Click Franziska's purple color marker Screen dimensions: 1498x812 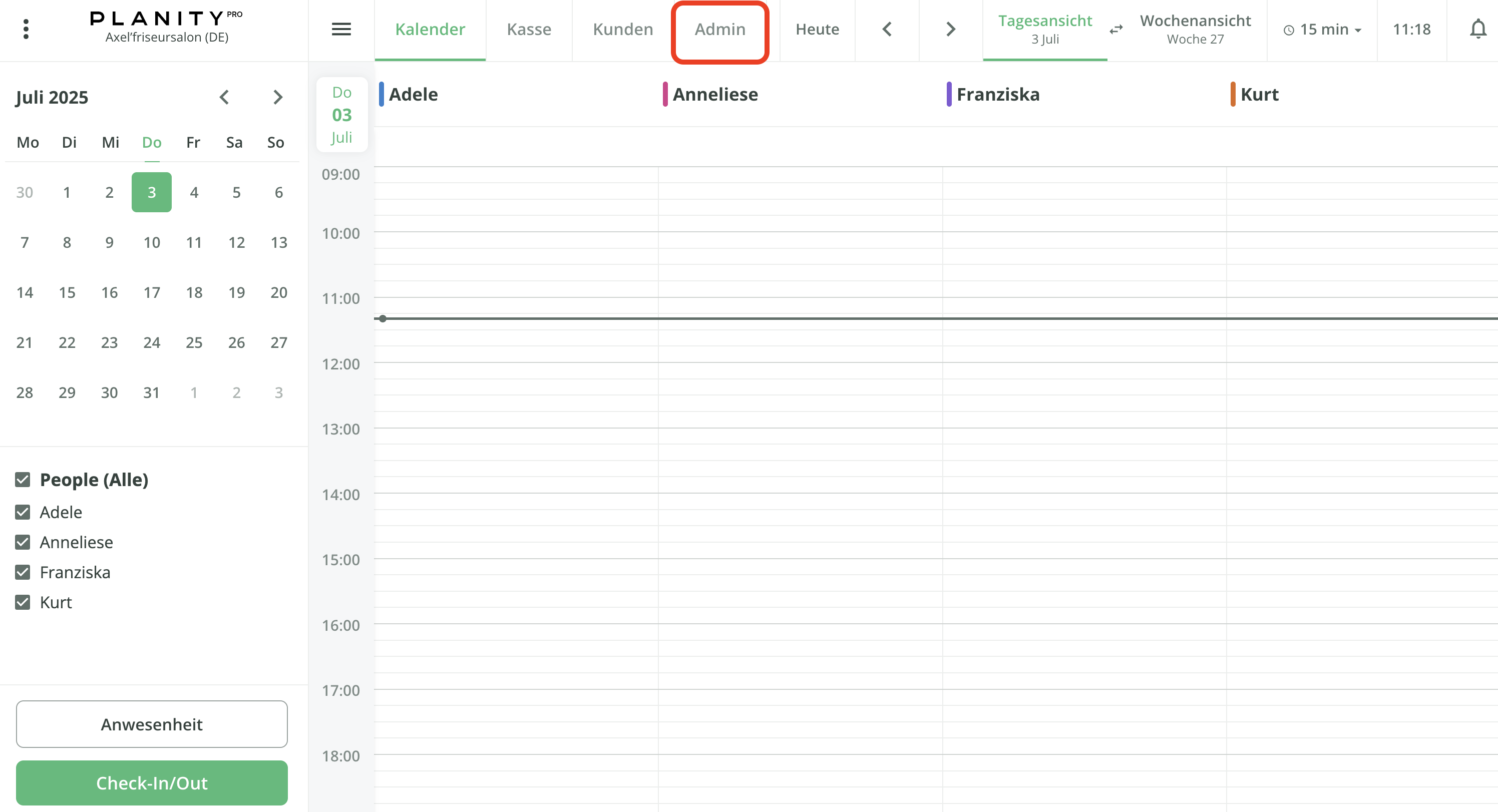point(949,94)
